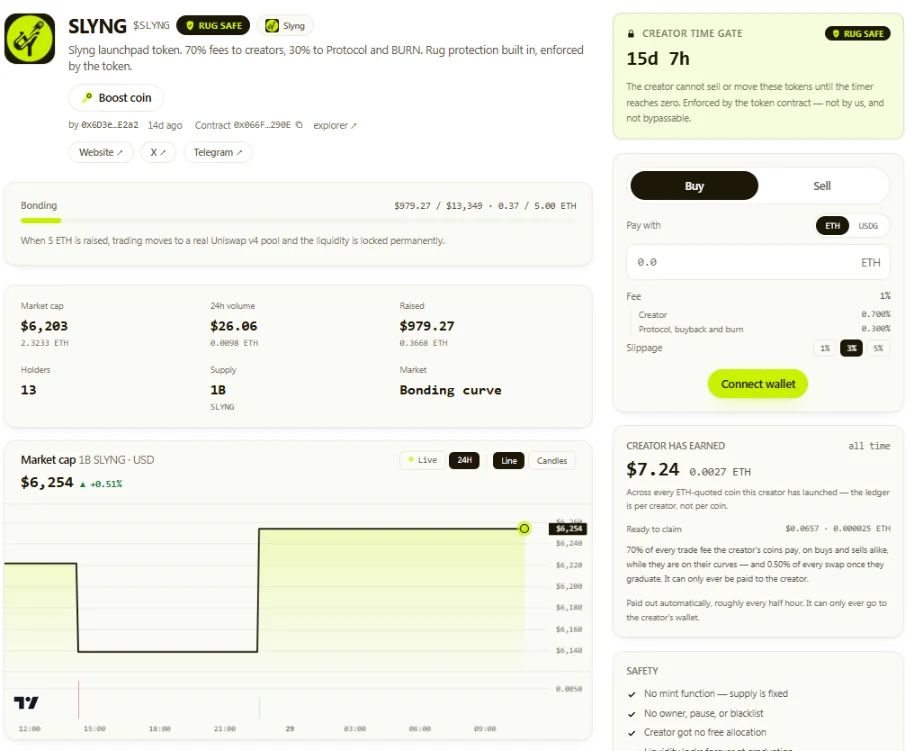Click the 'Creator got no free allocation' checkmark
This screenshot has width=914, height=751.
632,733
